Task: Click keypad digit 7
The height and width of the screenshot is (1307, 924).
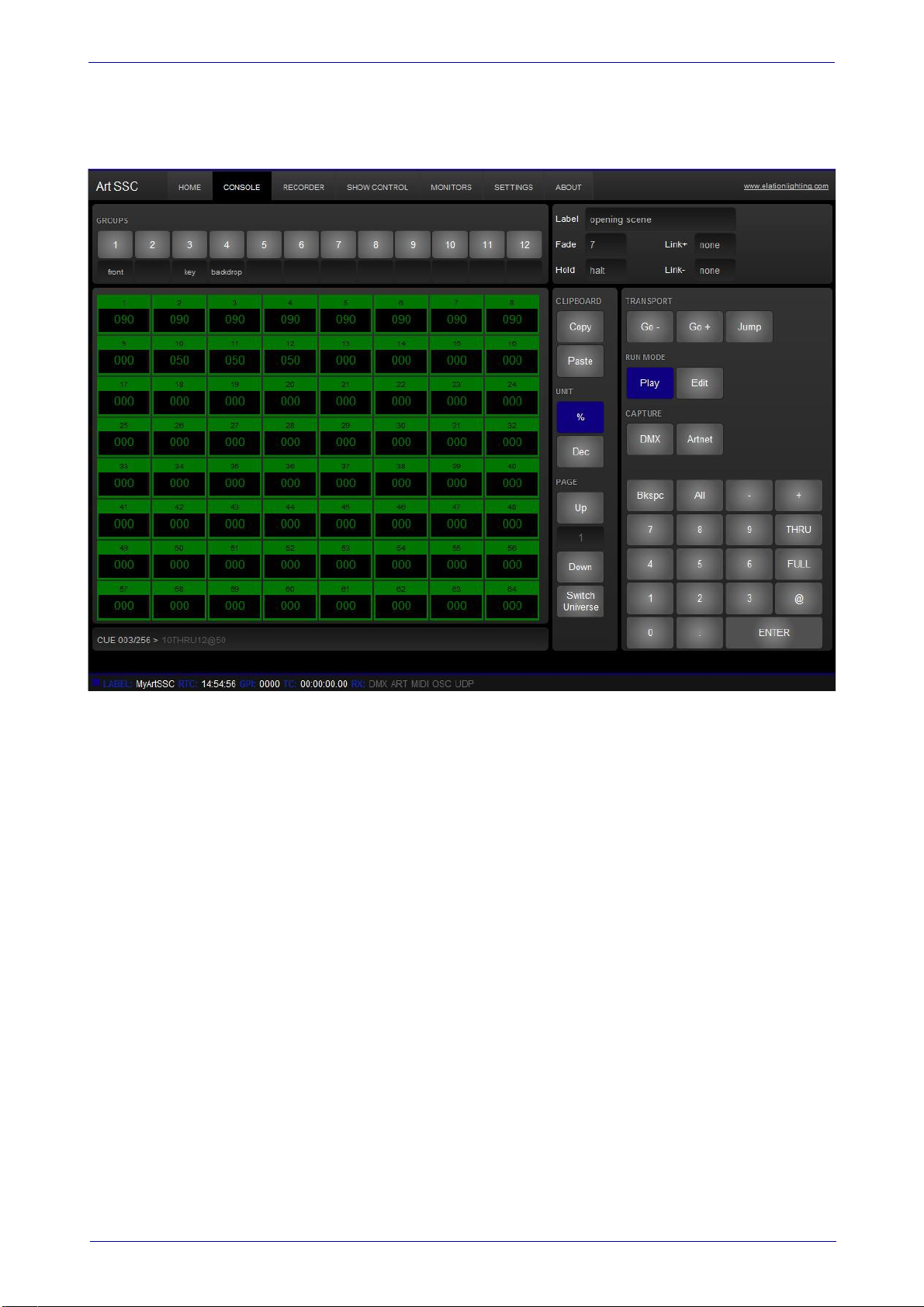Action: point(650,530)
